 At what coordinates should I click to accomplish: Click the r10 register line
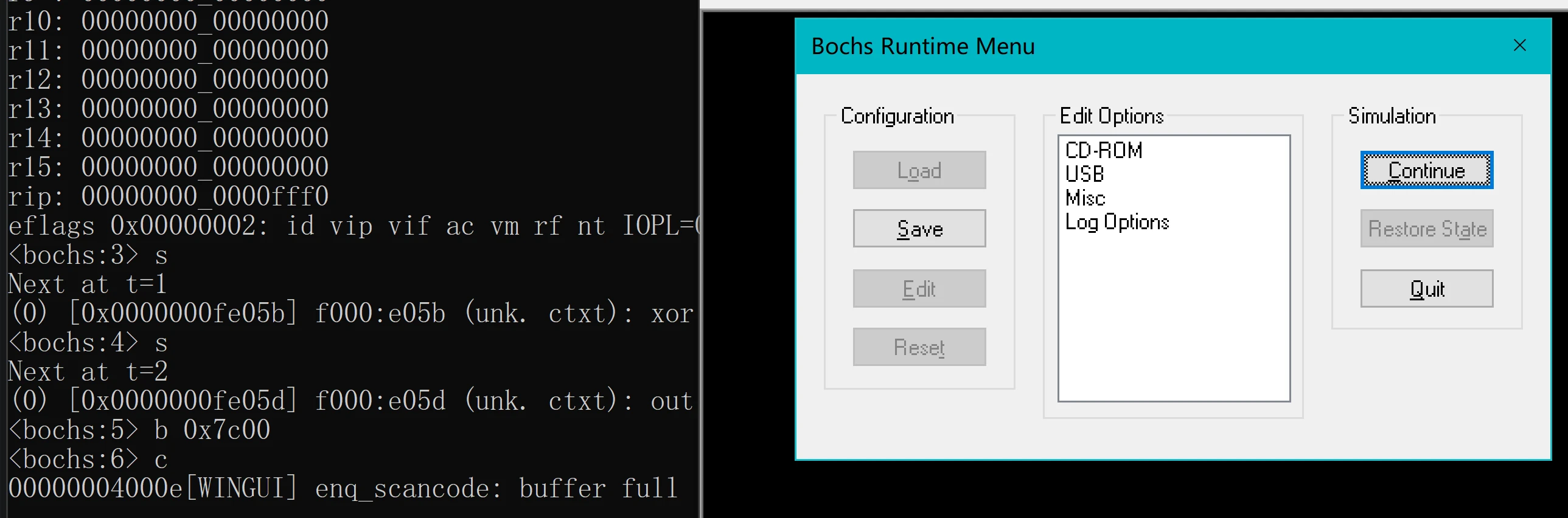tap(168, 21)
